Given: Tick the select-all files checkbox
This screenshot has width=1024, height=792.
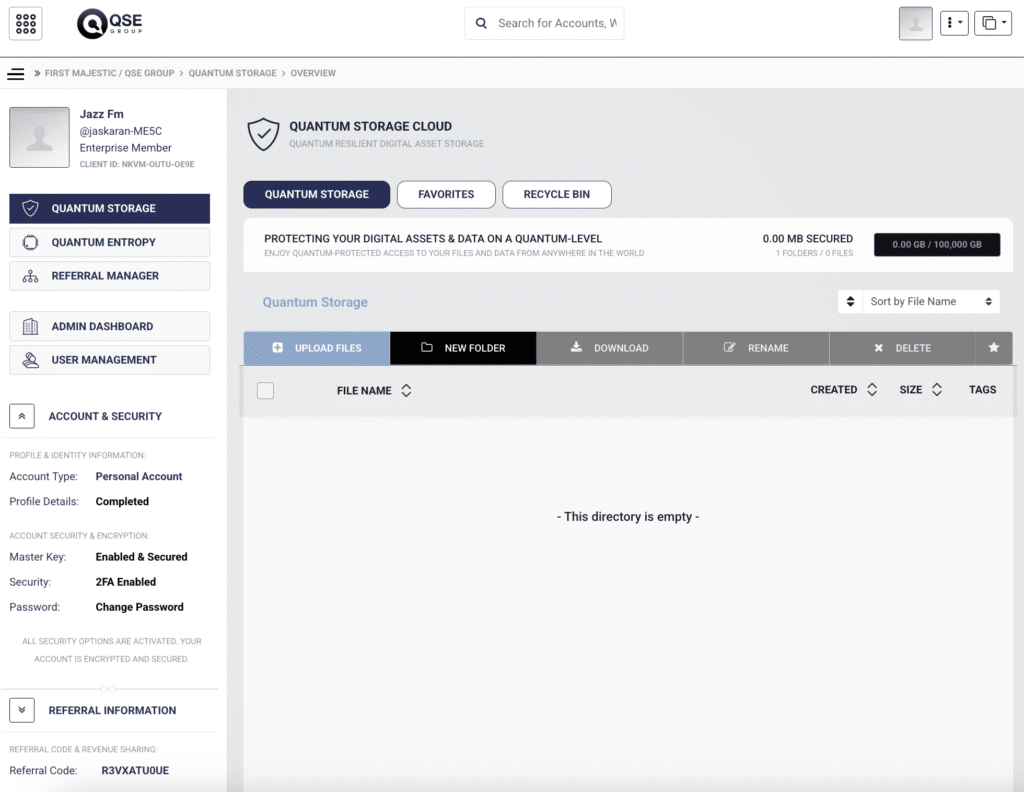Looking at the screenshot, I should (265, 390).
